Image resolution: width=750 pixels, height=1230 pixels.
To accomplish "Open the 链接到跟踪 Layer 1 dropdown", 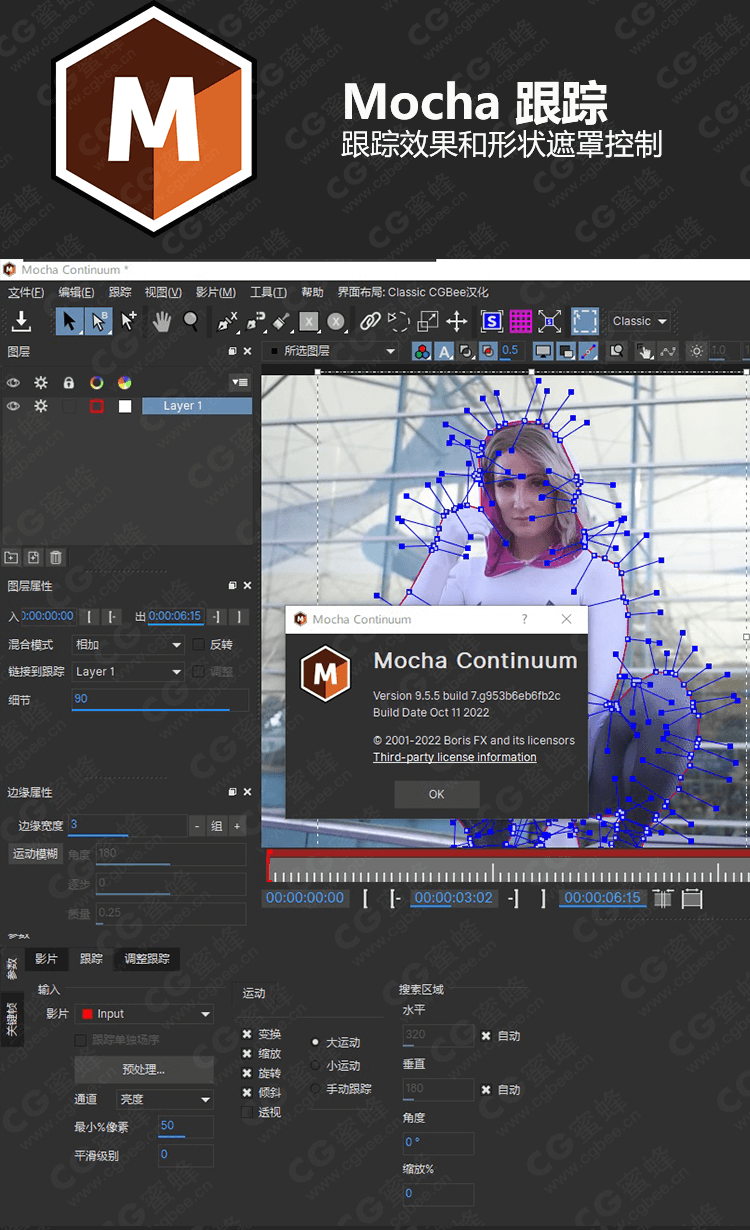I will (x=128, y=672).
